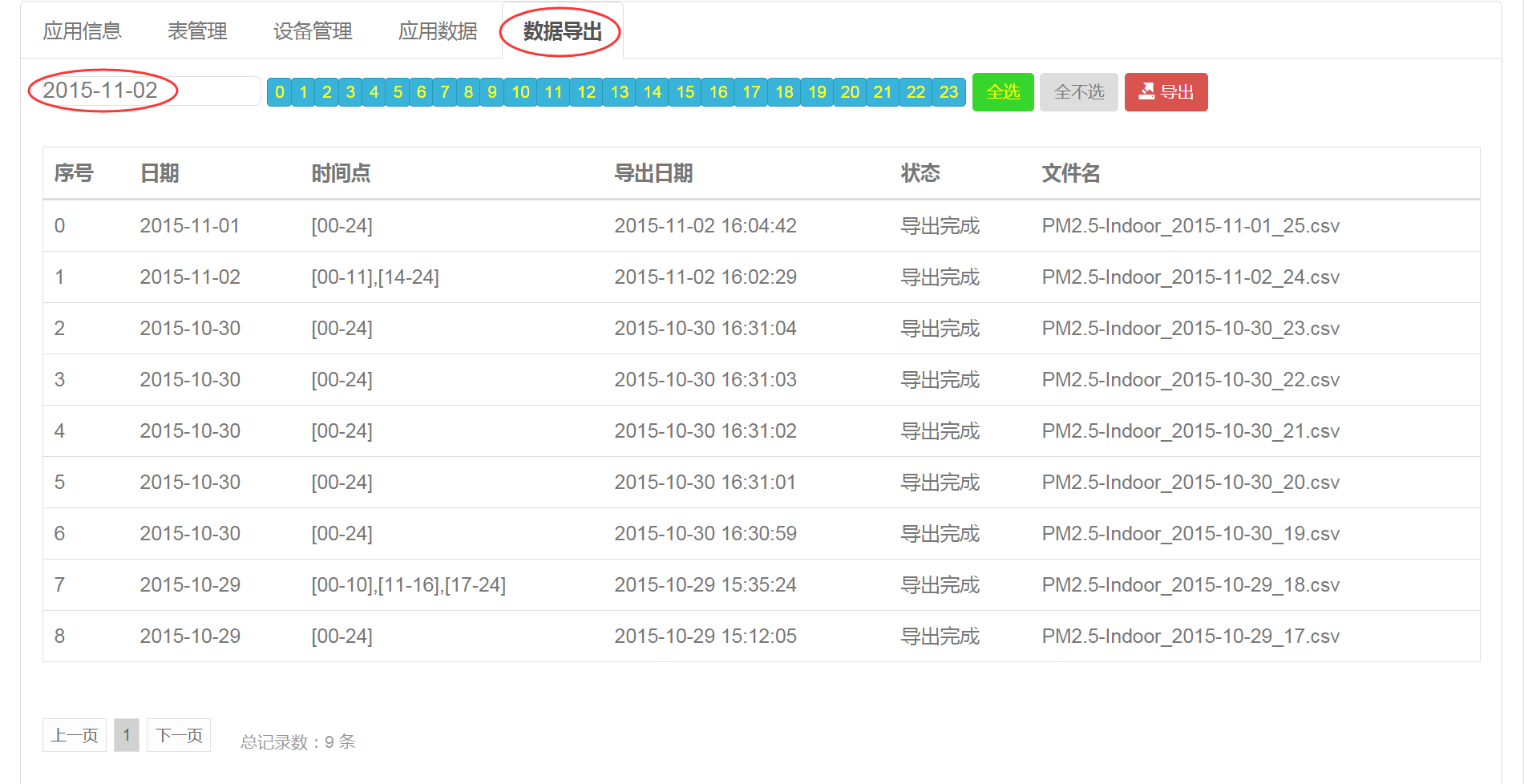Click the 文件名 column header
Viewport: 1524px width, 784px height.
[1070, 173]
